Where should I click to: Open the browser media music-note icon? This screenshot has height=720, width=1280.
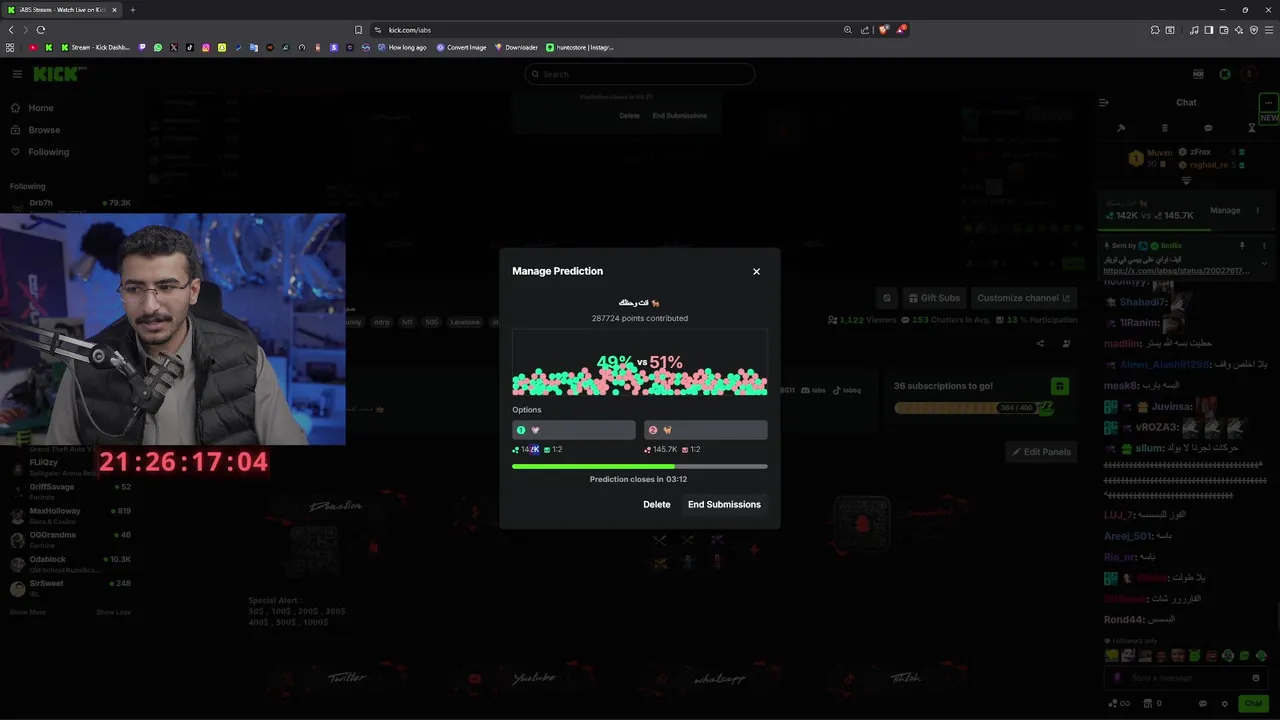pyautogui.click(x=1194, y=30)
